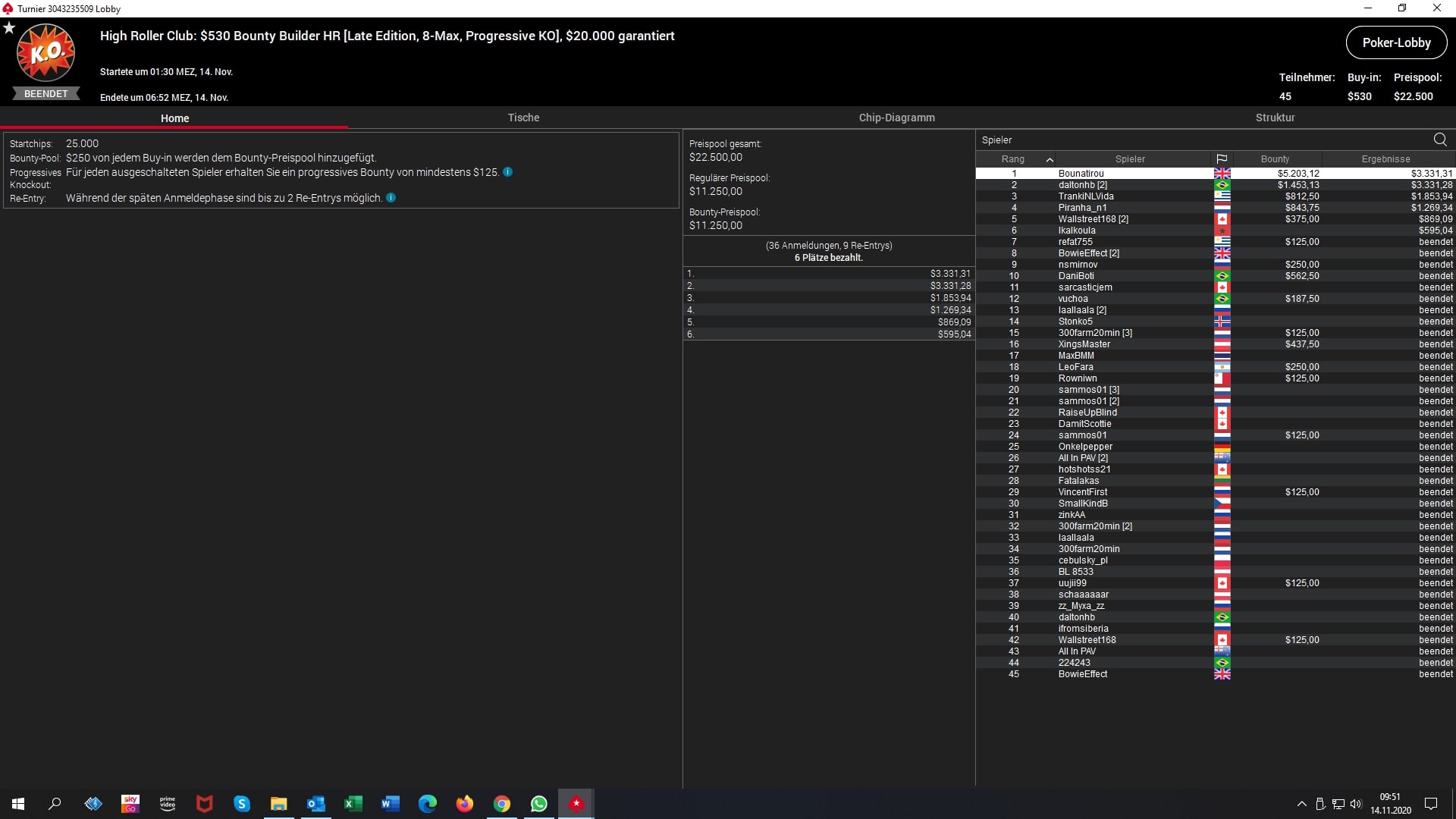Open WhatsApp from the taskbar
1456x819 pixels.
pos(539,804)
